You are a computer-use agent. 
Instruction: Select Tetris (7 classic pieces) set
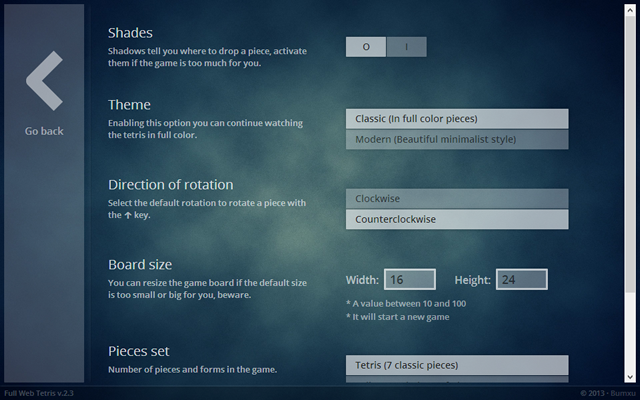point(456,365)
